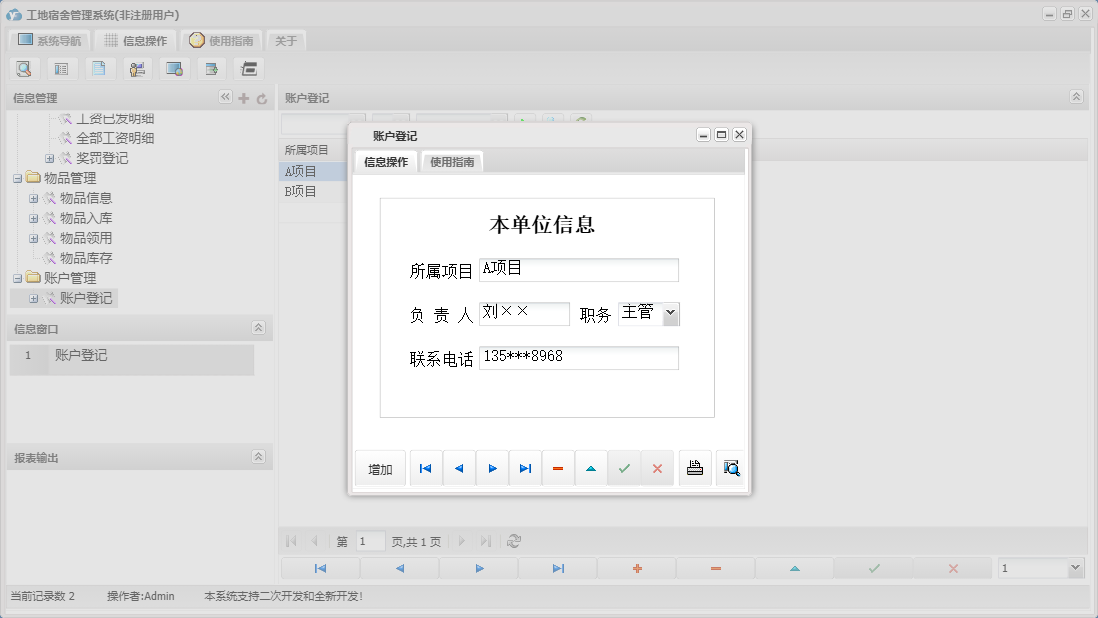The width and height of the screenshot is (1098, 618).
Task: Refresh the 信息管理 panel
Action: (262, 97)
